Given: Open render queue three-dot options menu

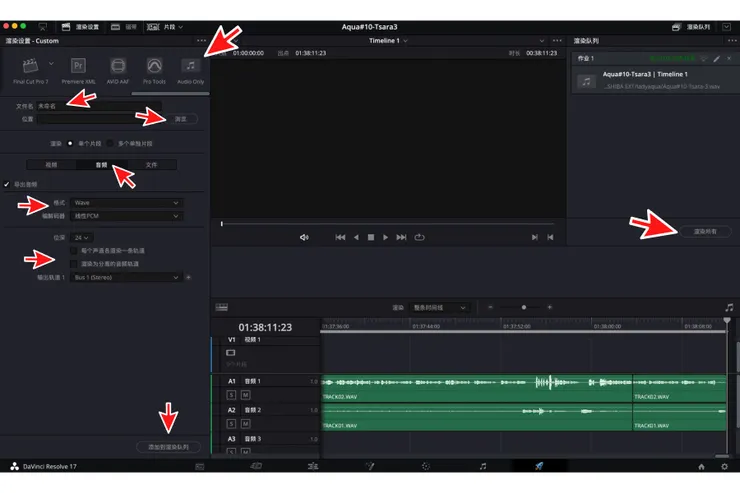Looking at the screenshot, I should [x=732, y=41].
